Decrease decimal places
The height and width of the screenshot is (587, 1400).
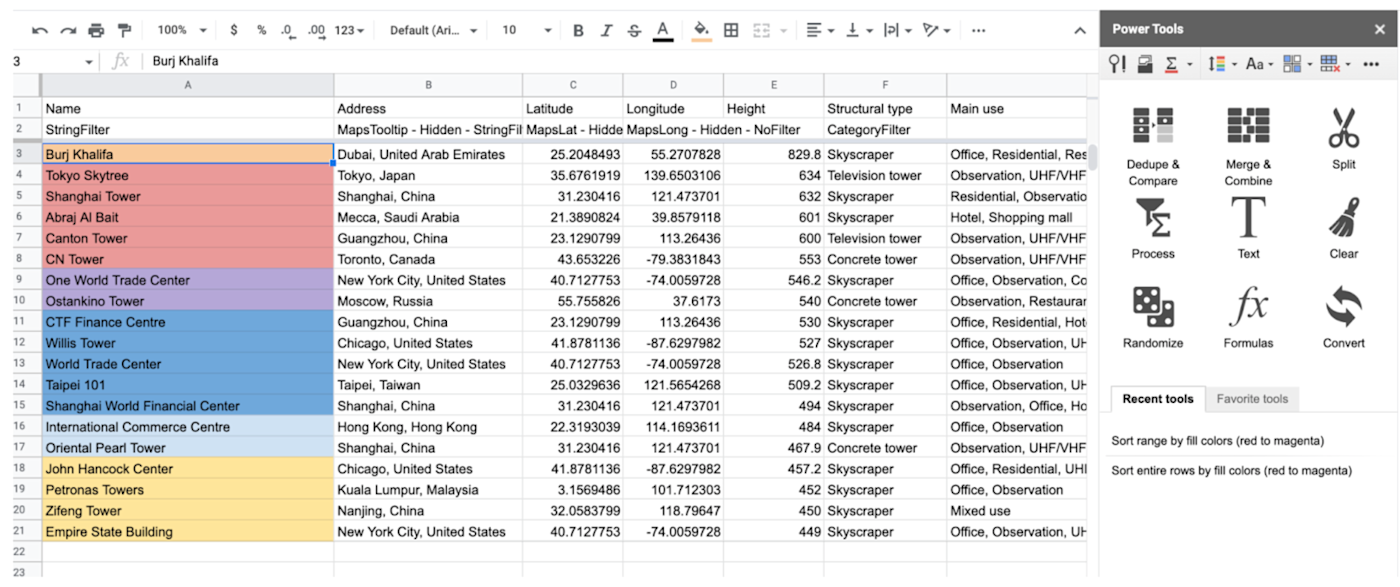pos(288,31)
